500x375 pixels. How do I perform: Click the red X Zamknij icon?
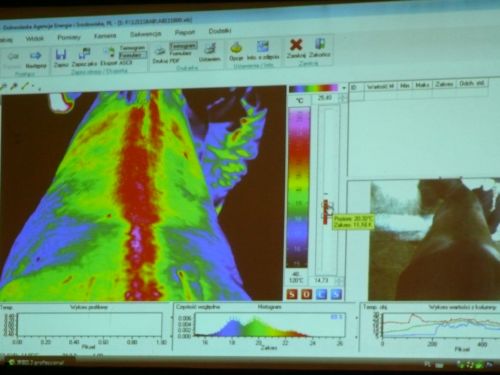click(x=296, y=45)
